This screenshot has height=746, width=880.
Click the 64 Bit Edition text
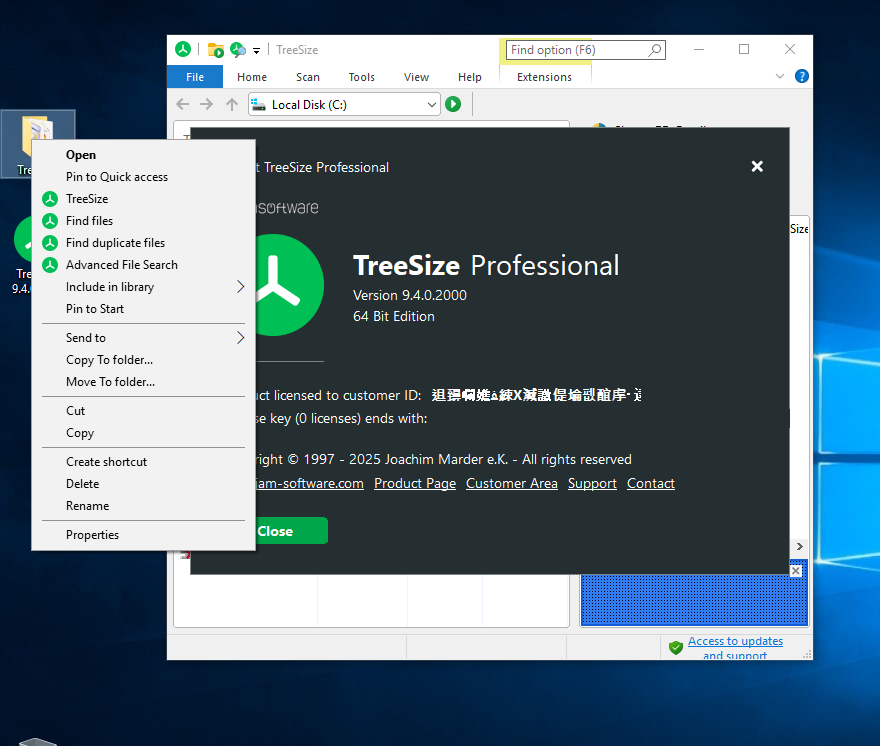[x=393, y=317]
